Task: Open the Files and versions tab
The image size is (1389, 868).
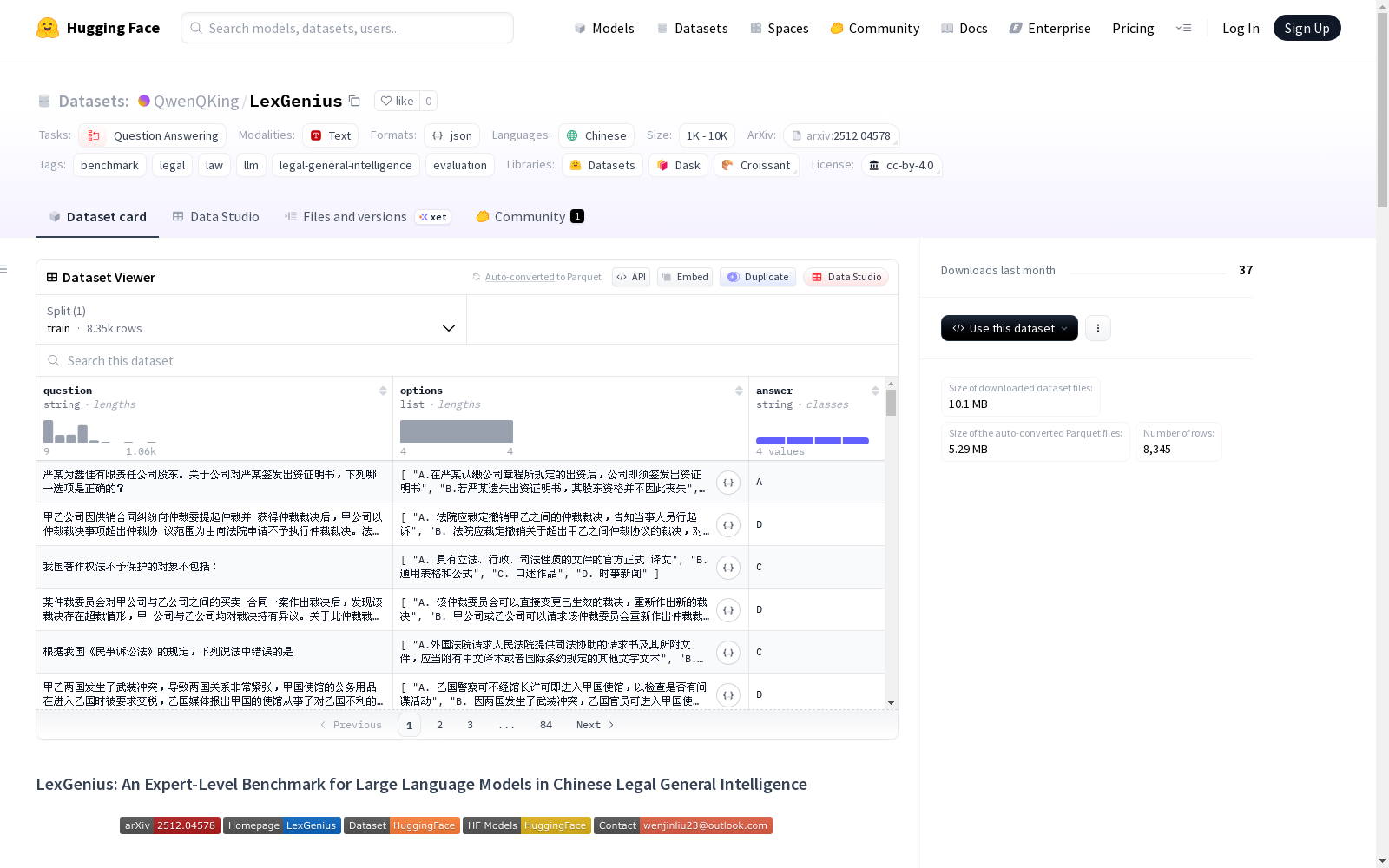Action: [x=367, y=217]
